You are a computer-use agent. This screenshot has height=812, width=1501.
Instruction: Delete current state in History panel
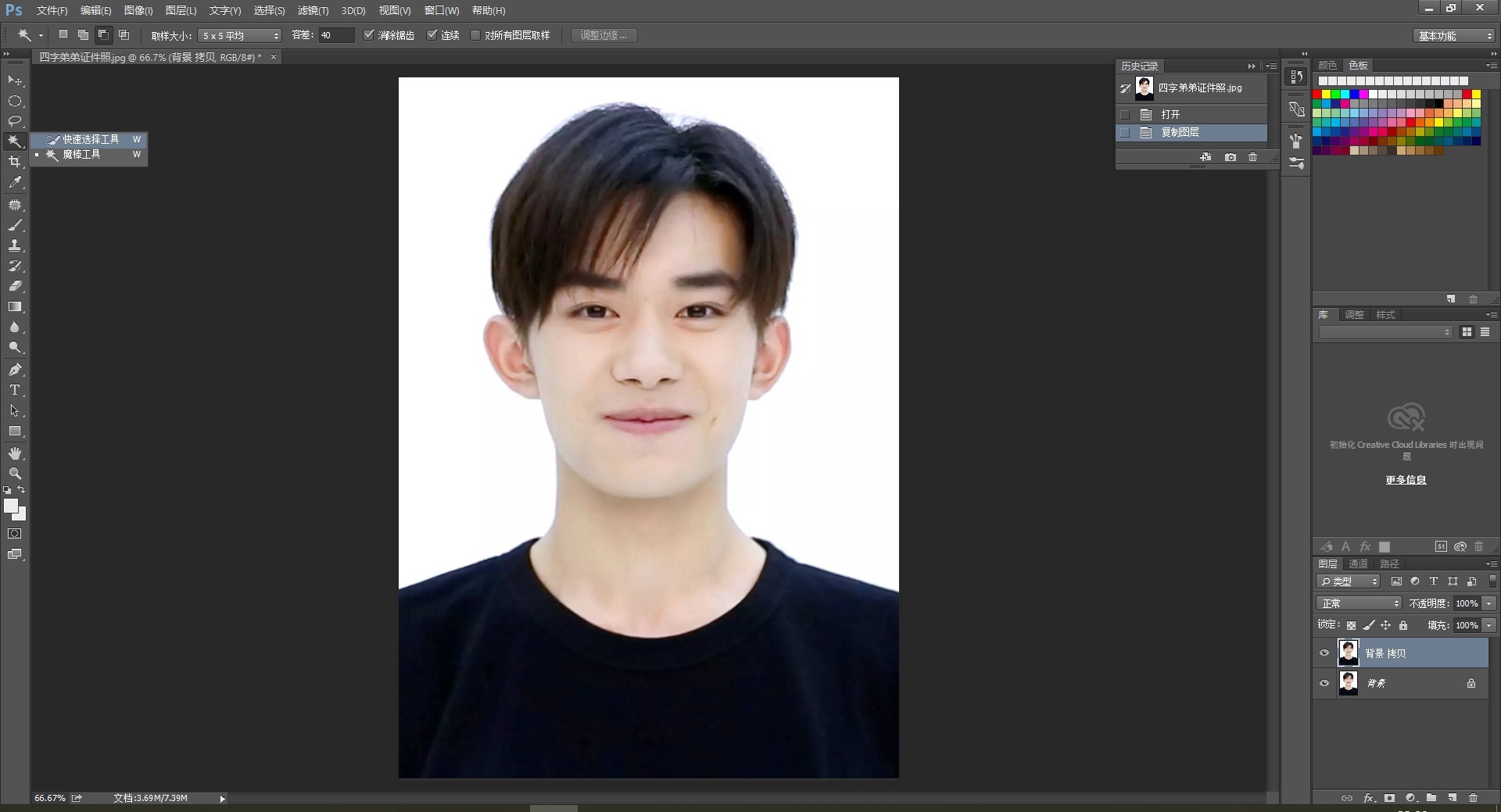point(1252,157)
